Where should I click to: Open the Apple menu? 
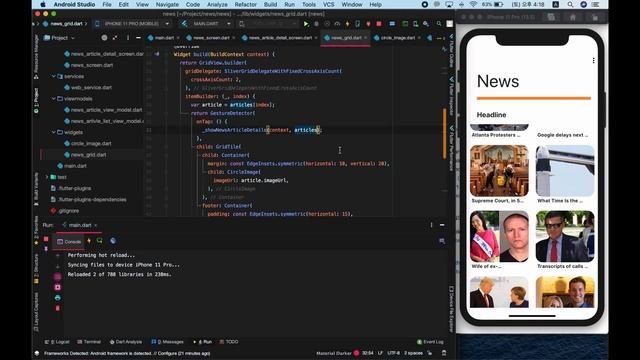(43, 4)
